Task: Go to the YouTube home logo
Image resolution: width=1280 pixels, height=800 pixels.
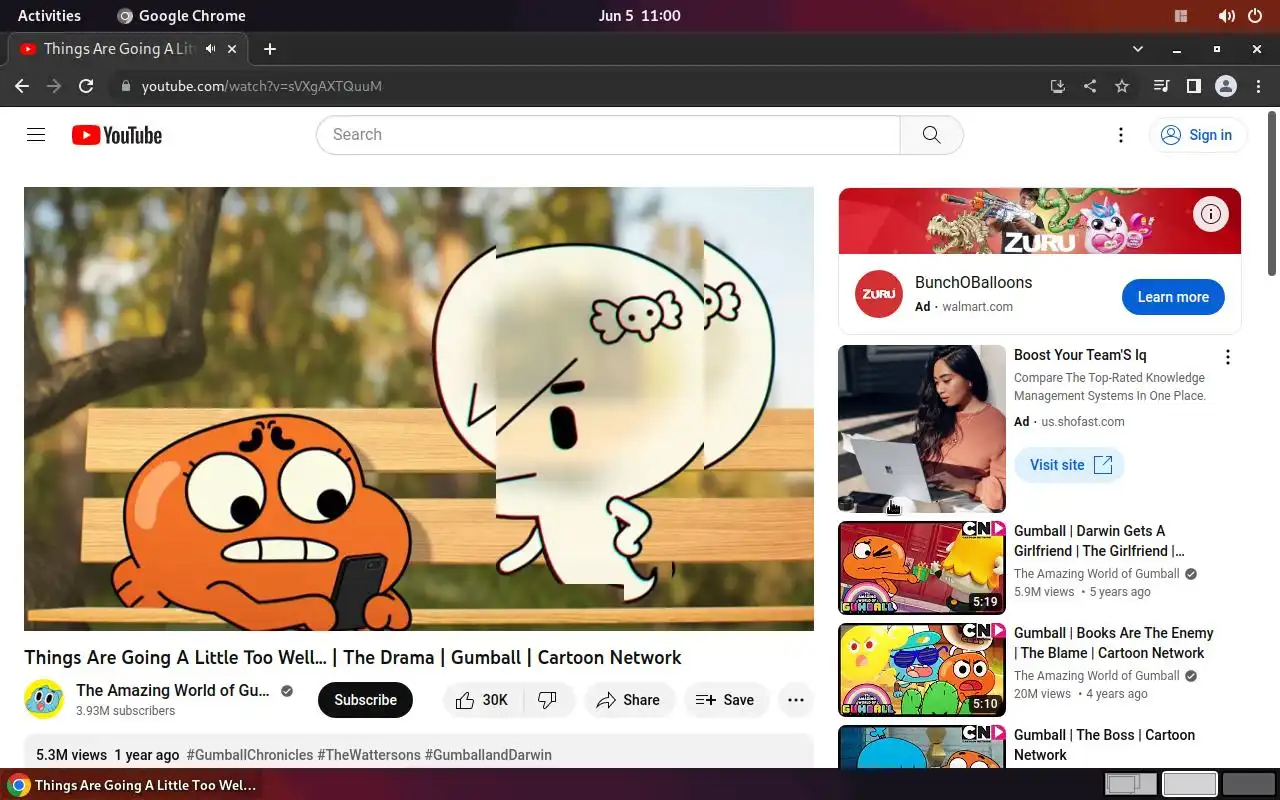Action: click(x=117, y=135)
